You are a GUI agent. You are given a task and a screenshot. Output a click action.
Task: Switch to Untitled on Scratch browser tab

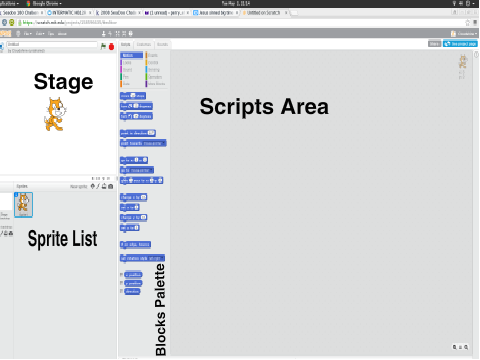[265, 13]
